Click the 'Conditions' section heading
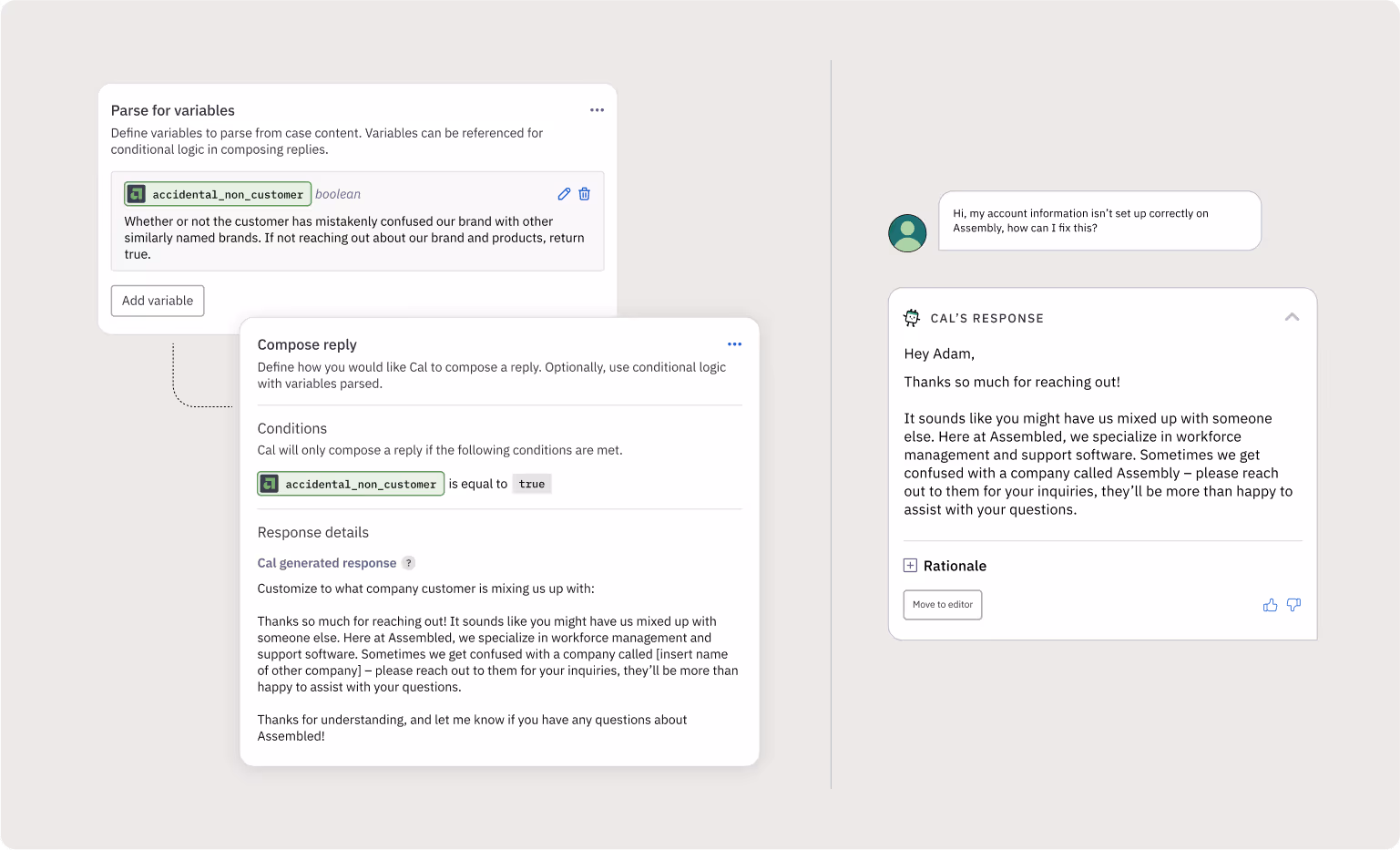Screen dimensions: 1400x850 [x=291, y=428]
